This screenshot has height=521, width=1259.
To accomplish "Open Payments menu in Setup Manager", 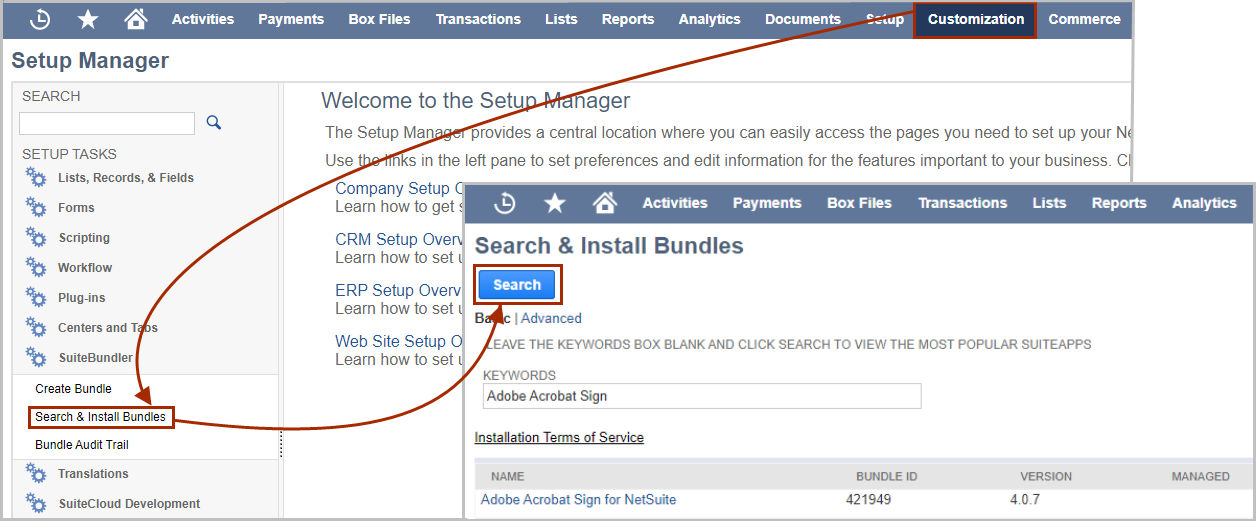I will tap(291, 19).
